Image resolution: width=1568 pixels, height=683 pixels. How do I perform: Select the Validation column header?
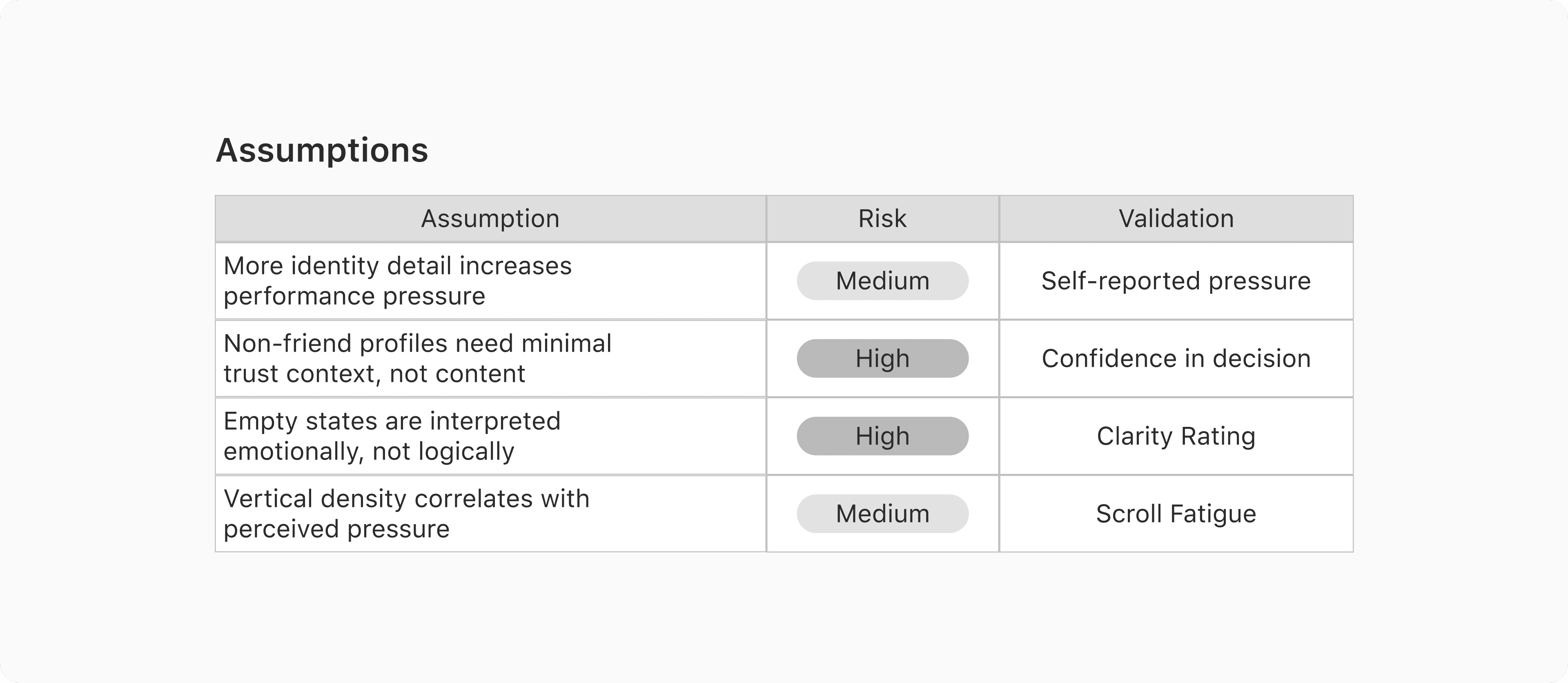(x=1176, y=219)
